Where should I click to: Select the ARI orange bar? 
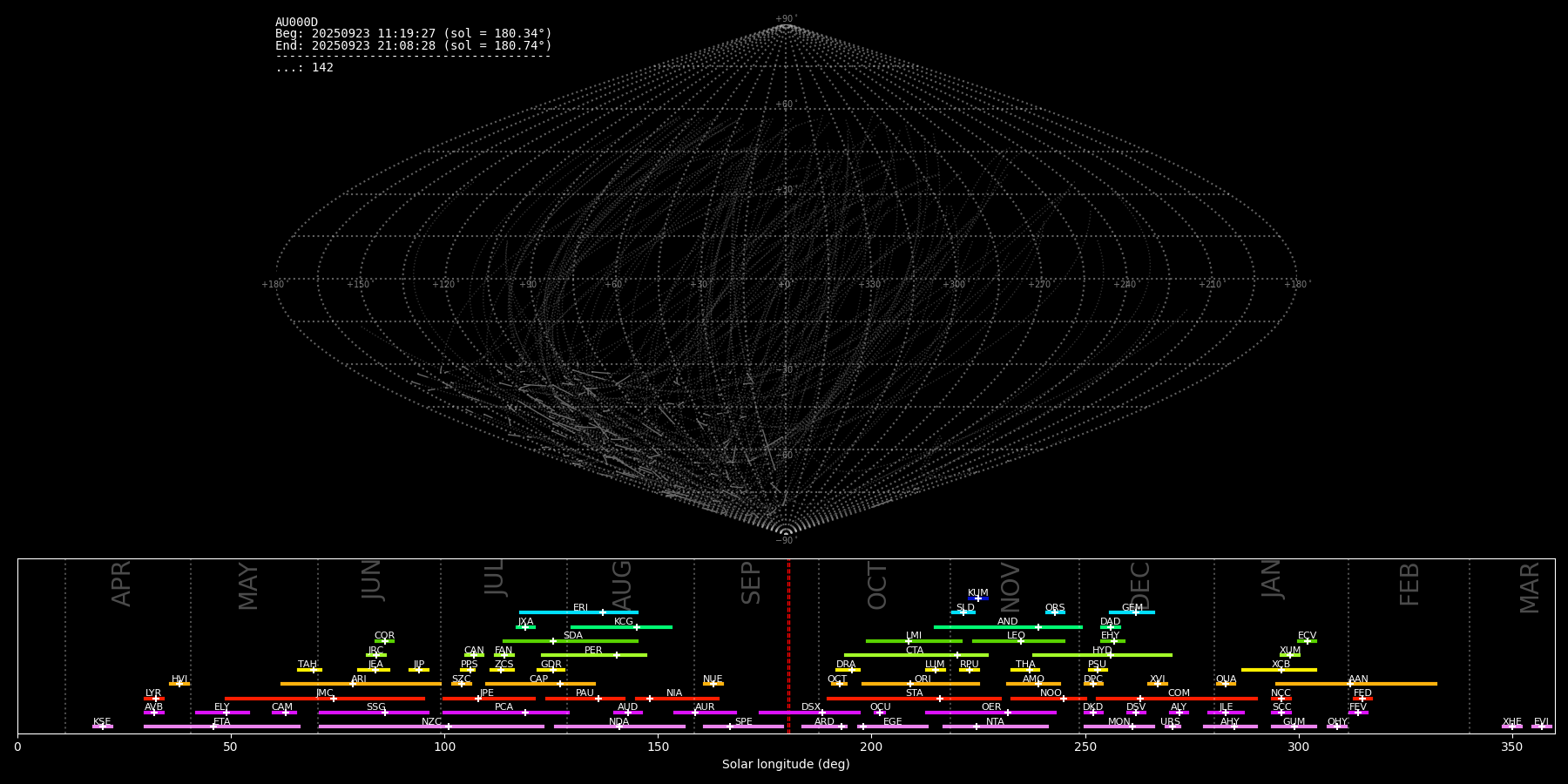pos(361,684)
